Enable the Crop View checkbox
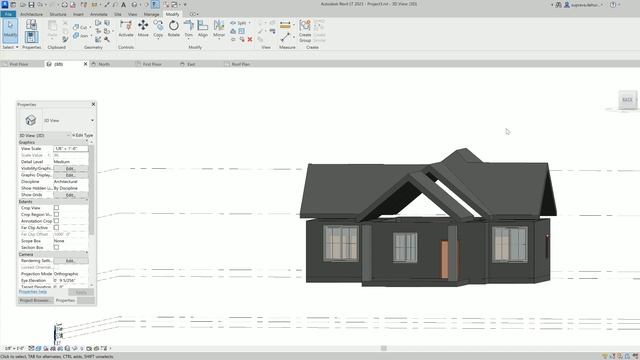 pyautogui.click(x=56, y=208)
